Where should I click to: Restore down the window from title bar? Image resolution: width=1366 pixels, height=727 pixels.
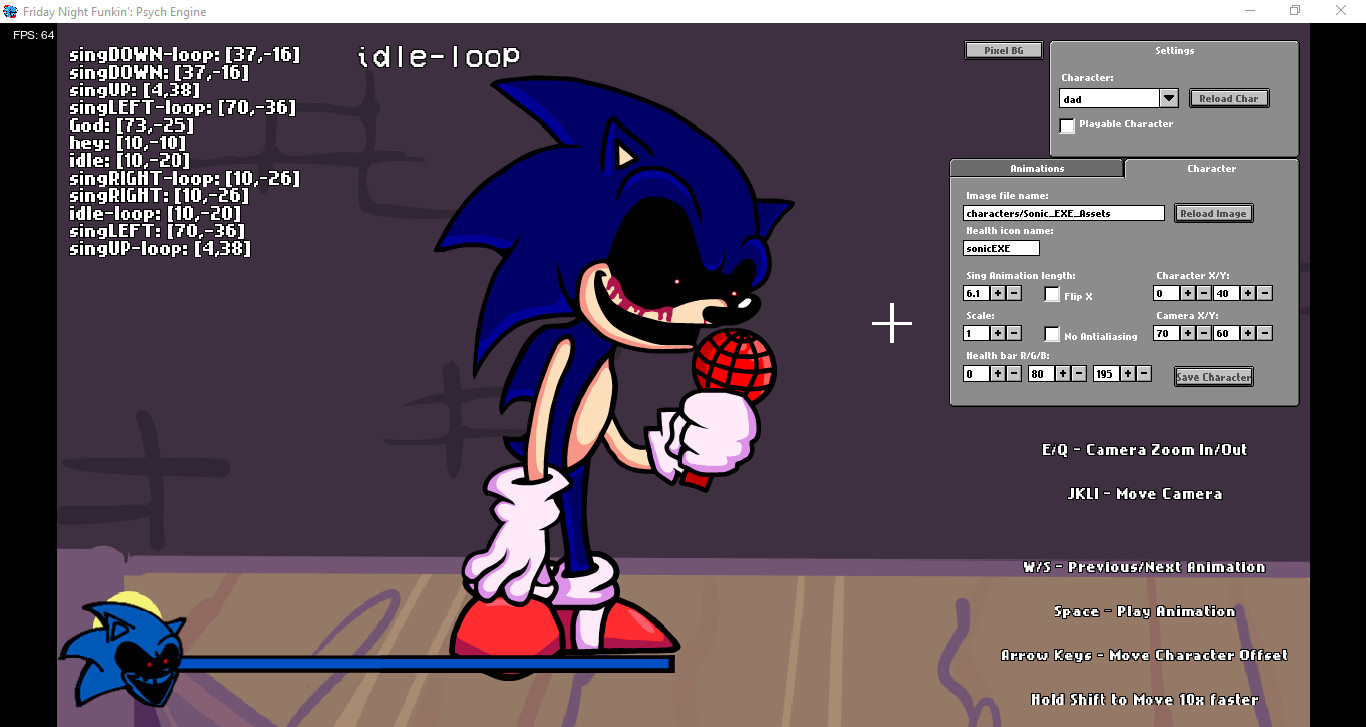tap(1295, 11)
